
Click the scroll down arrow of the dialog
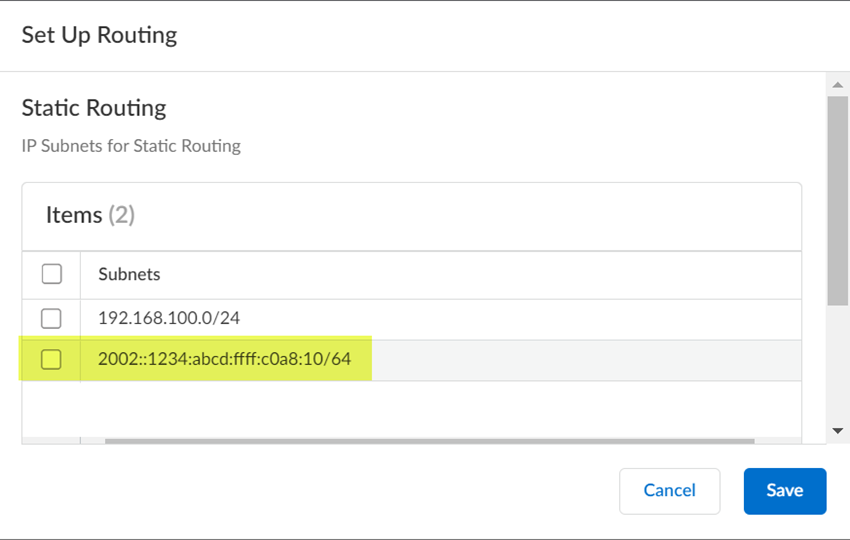[x=837, y=430]
